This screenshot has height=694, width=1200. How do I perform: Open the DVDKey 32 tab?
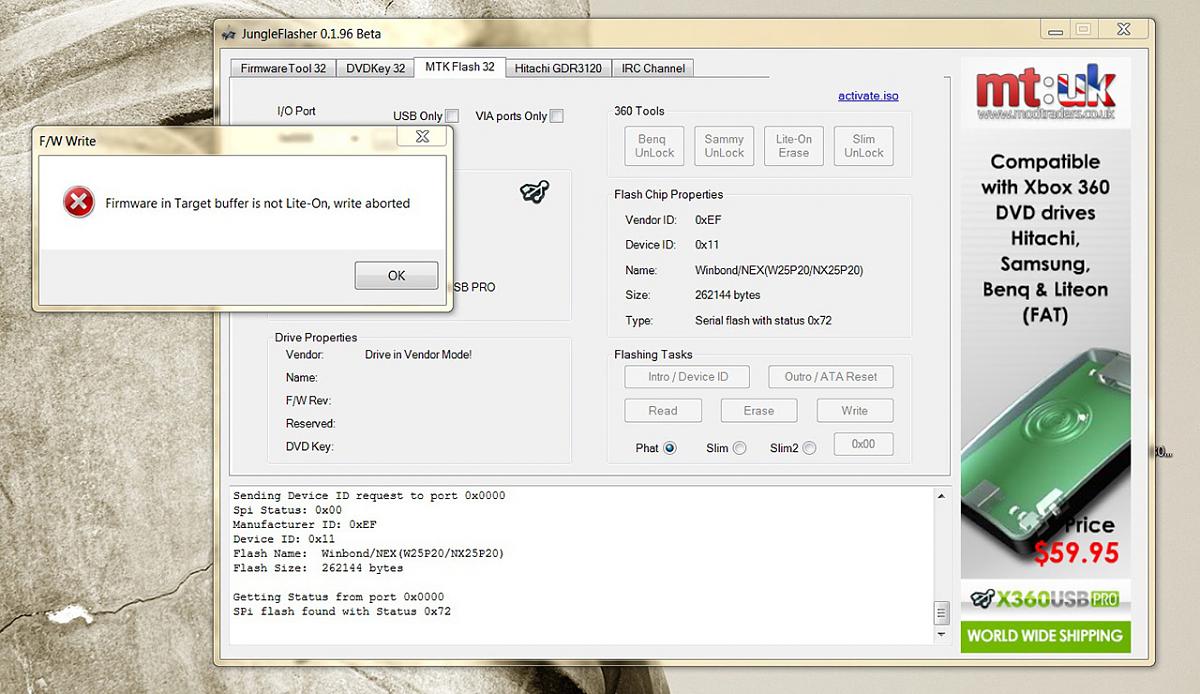tap(375, 68)
